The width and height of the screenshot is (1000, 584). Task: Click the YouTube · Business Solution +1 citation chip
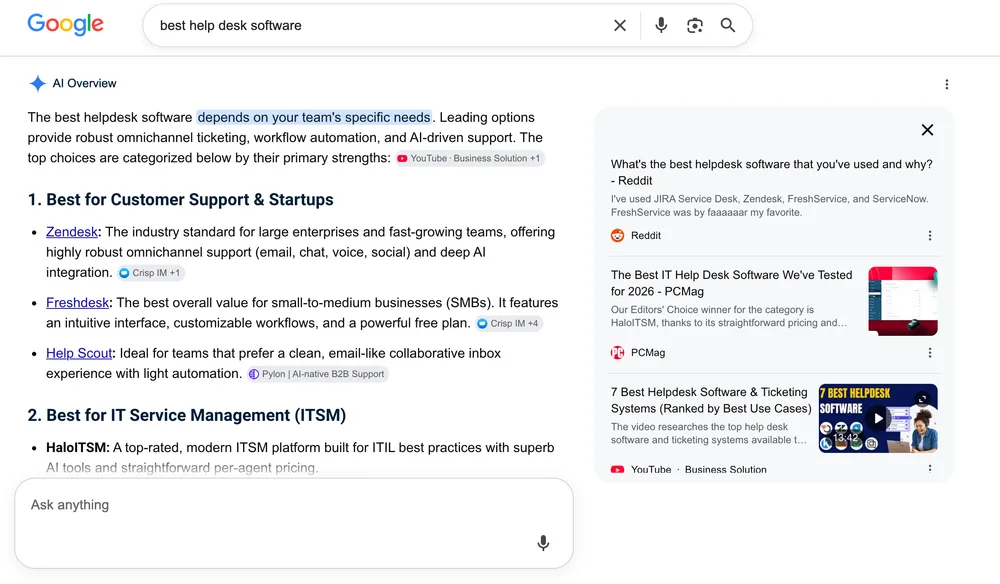pyautogui.click(x=469, y=158)
